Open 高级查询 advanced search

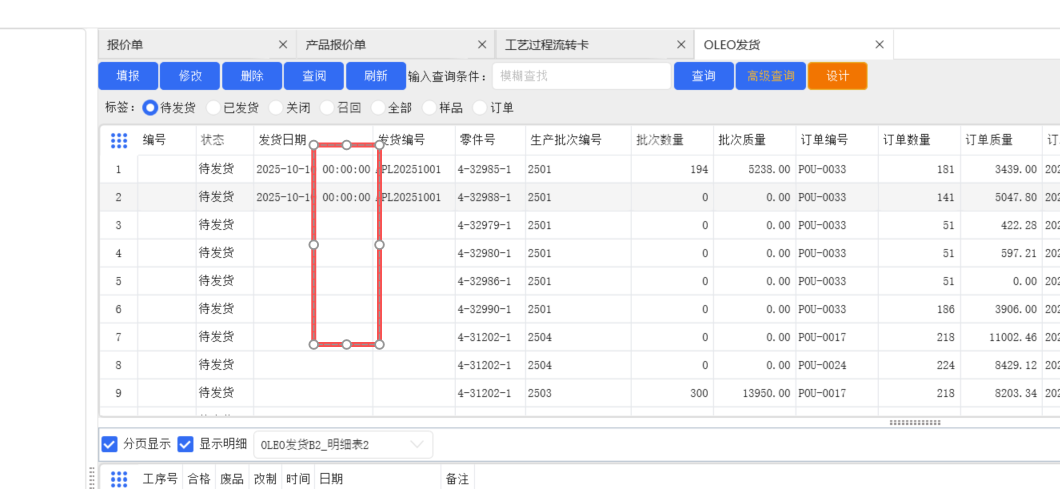pos(770,76)
